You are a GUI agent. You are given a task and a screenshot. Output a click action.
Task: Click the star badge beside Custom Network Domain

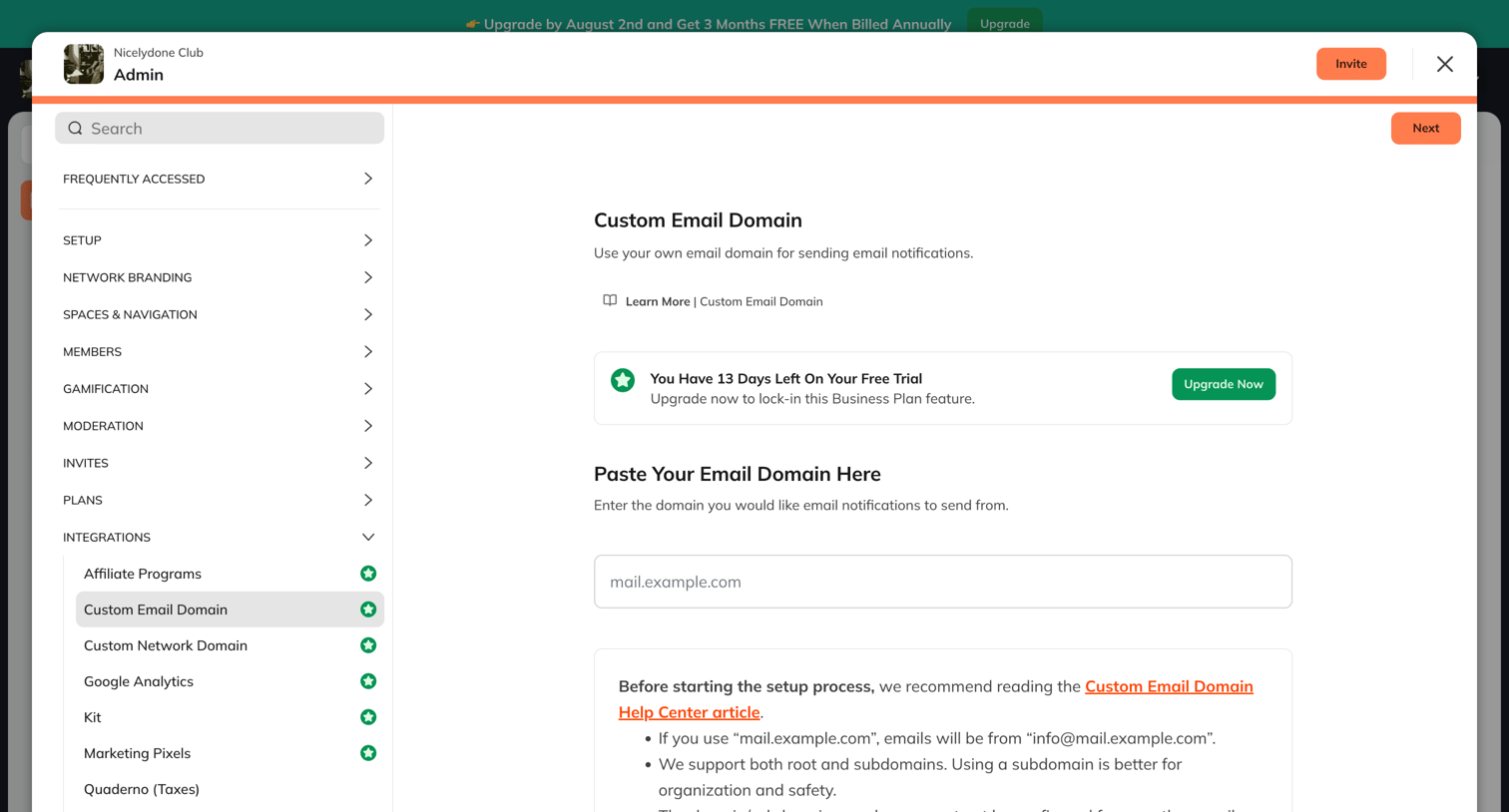[x=368, y=645]
